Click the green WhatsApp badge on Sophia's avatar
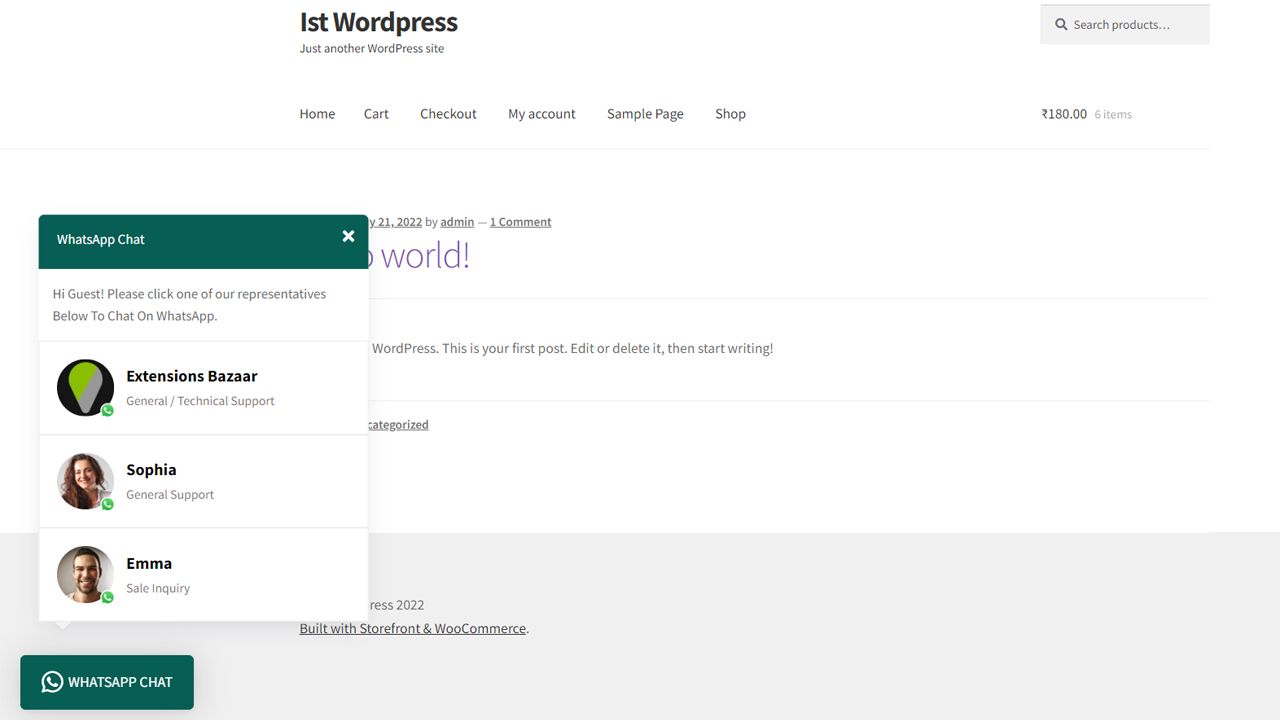1280x720 pixels. (107, 504)
